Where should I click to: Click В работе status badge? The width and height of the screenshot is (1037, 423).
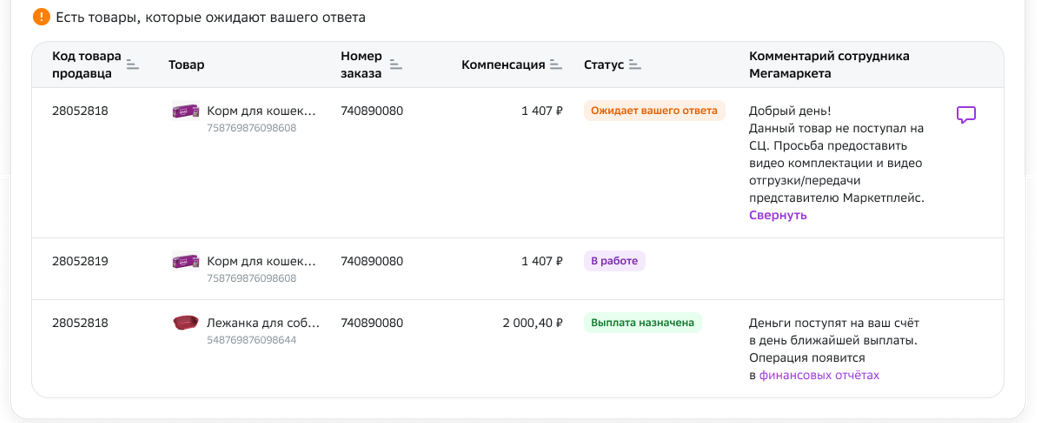[614, 261]
